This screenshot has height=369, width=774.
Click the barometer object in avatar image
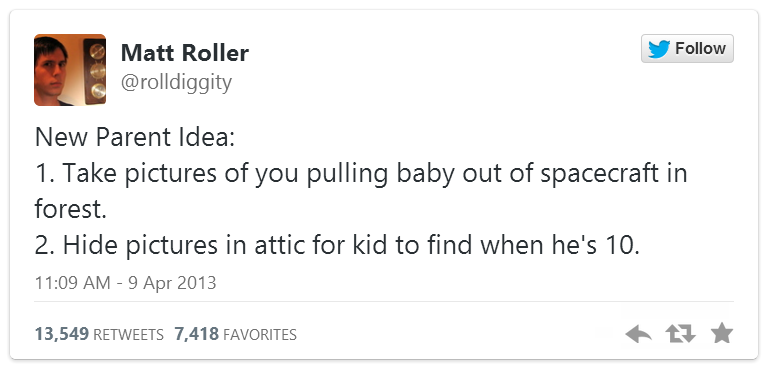(x=95, y=71)
